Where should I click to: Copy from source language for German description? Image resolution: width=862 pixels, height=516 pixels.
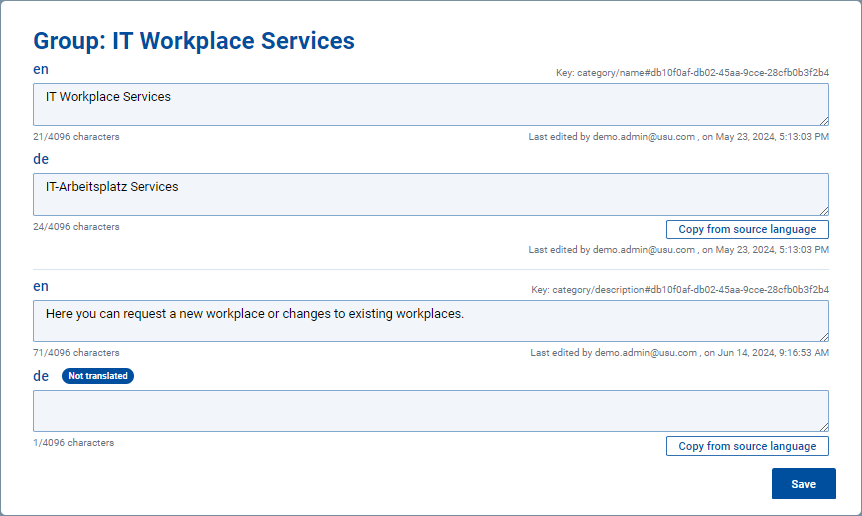coord(747,447)
